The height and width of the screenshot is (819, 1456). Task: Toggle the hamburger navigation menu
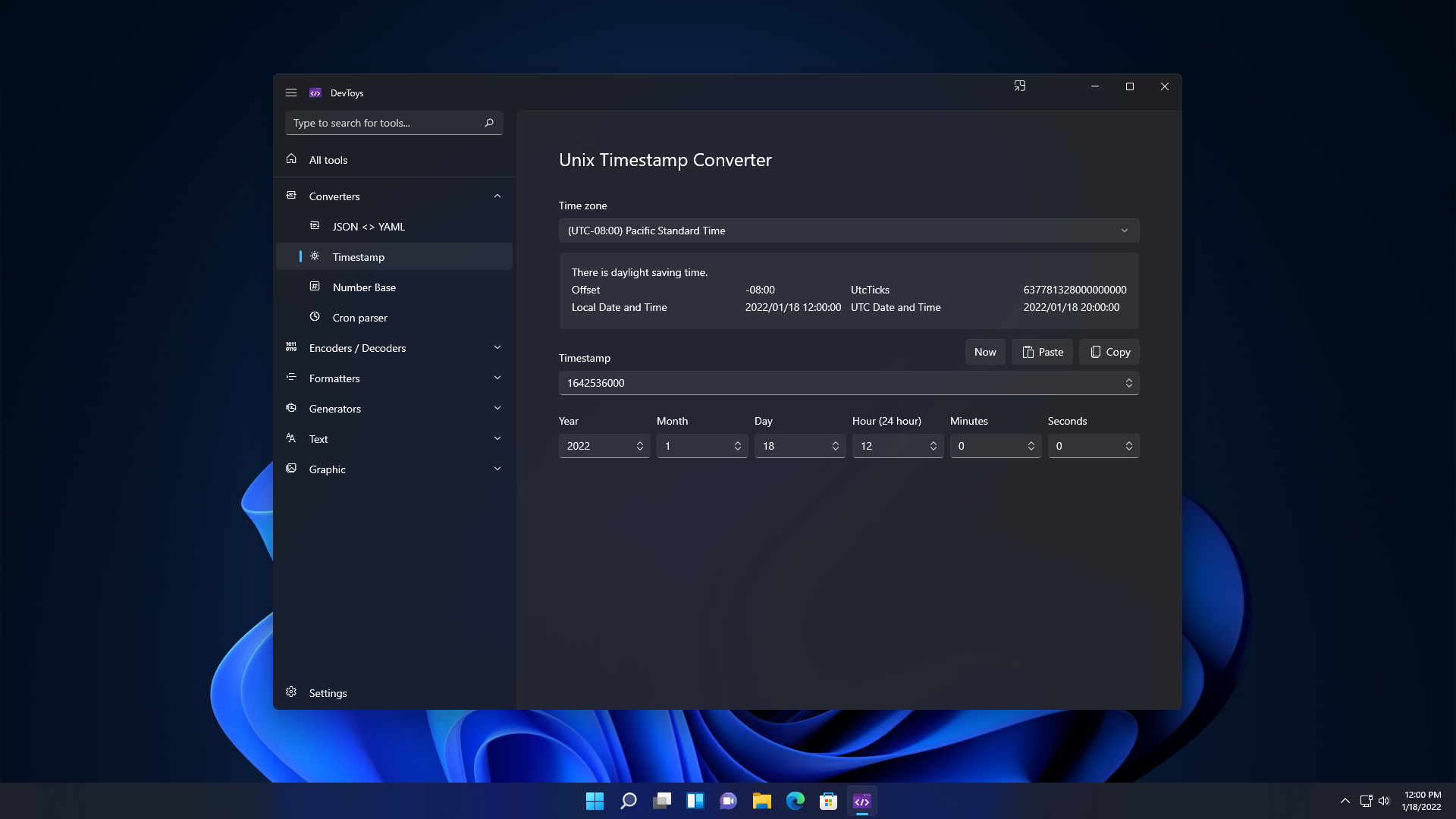coord(291,93)
